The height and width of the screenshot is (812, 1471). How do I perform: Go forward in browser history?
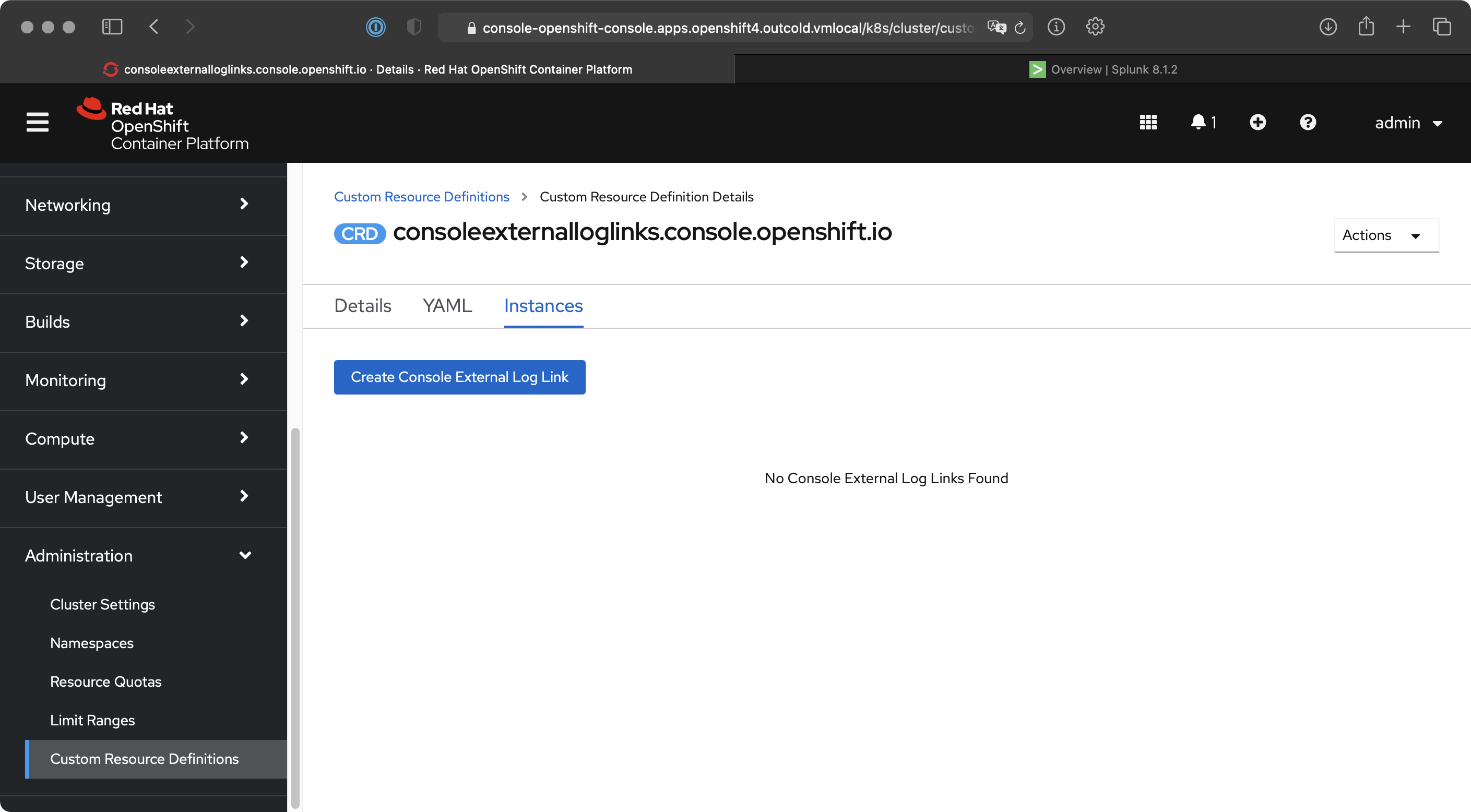point(191,27)
